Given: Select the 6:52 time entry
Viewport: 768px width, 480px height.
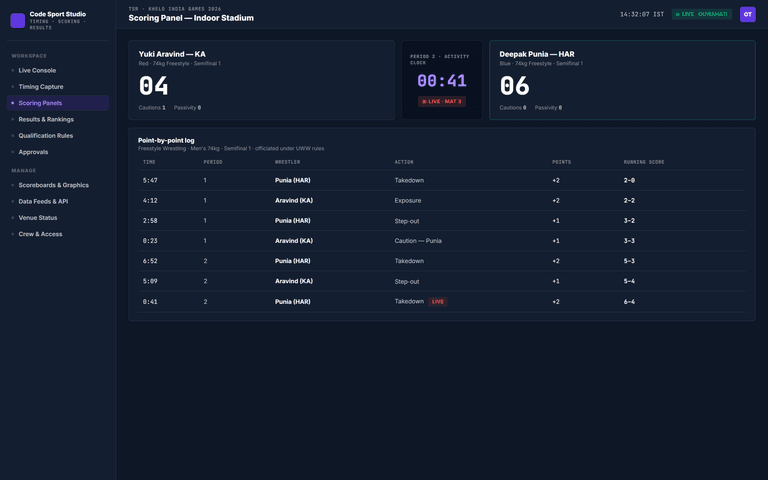Looking at the screenshot, I should click(150, 261).
